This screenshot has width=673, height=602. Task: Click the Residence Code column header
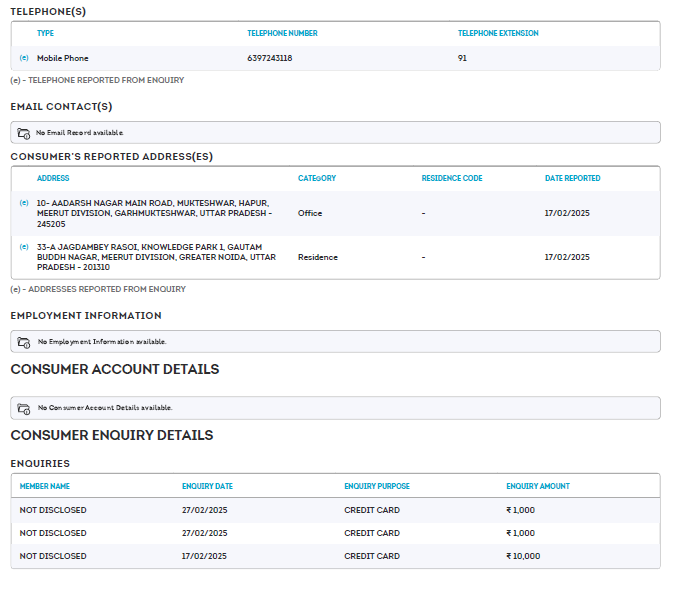(x=452, y=178)
